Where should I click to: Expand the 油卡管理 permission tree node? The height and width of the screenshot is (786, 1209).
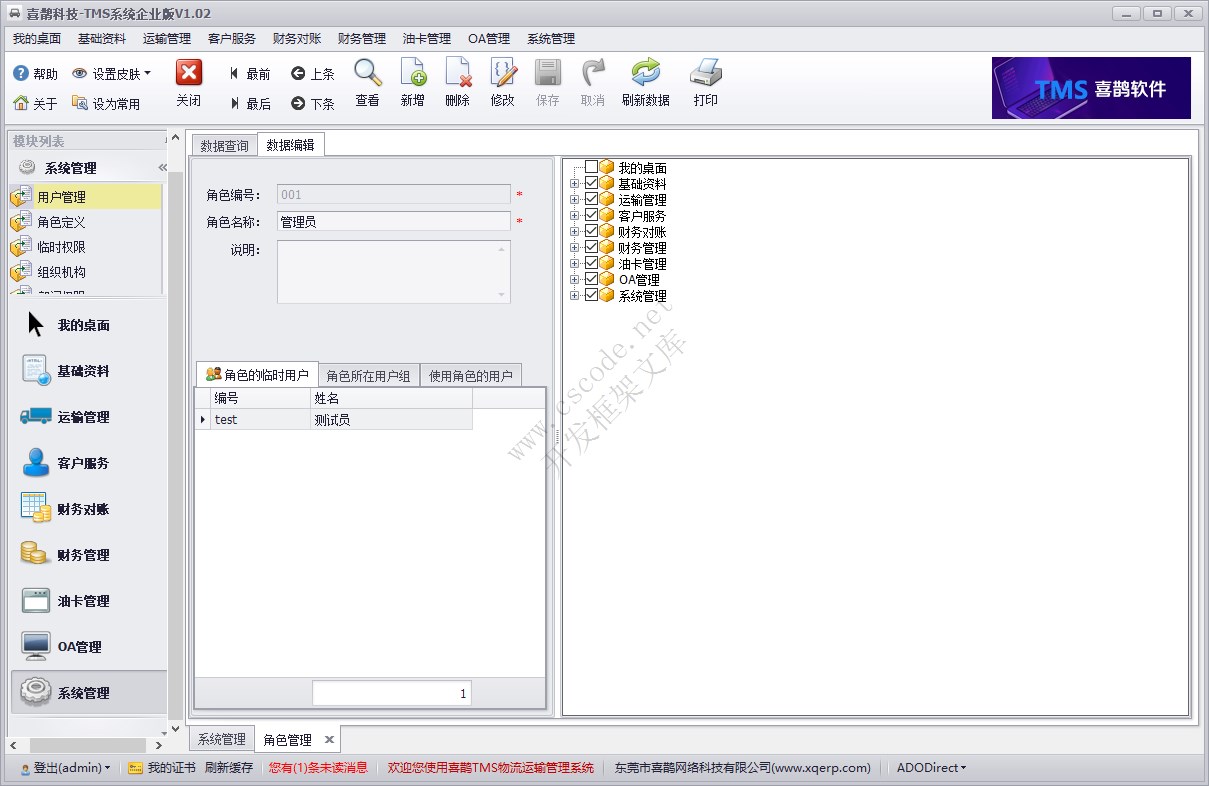tap(574, 264)
